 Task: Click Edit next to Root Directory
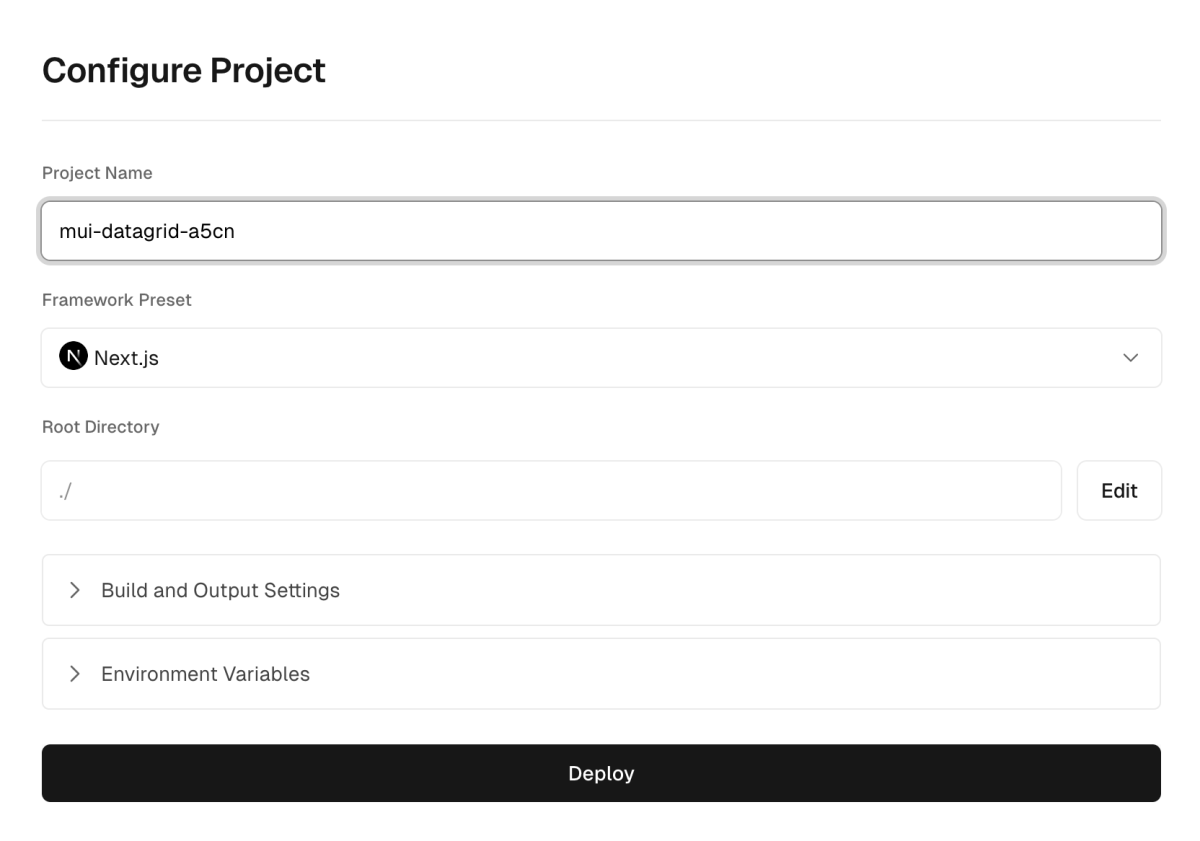(1119, 490)
